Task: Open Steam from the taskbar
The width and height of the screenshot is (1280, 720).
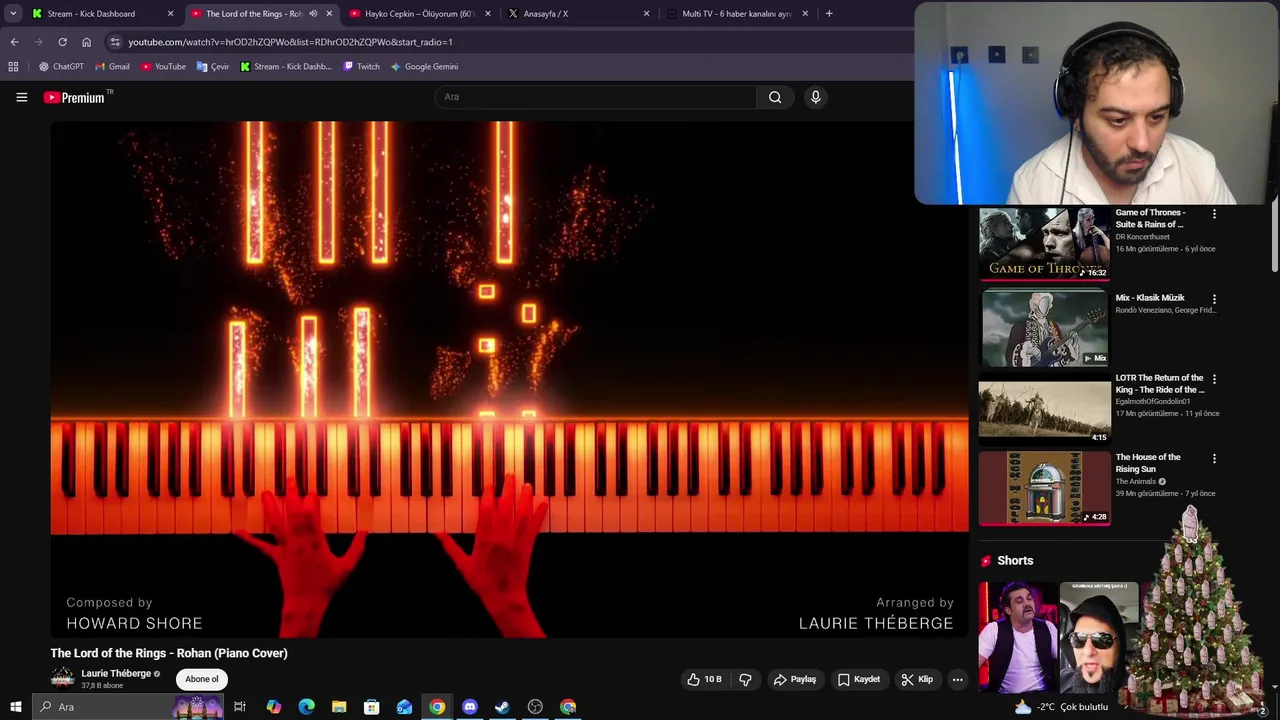Action: click(502, 707)
